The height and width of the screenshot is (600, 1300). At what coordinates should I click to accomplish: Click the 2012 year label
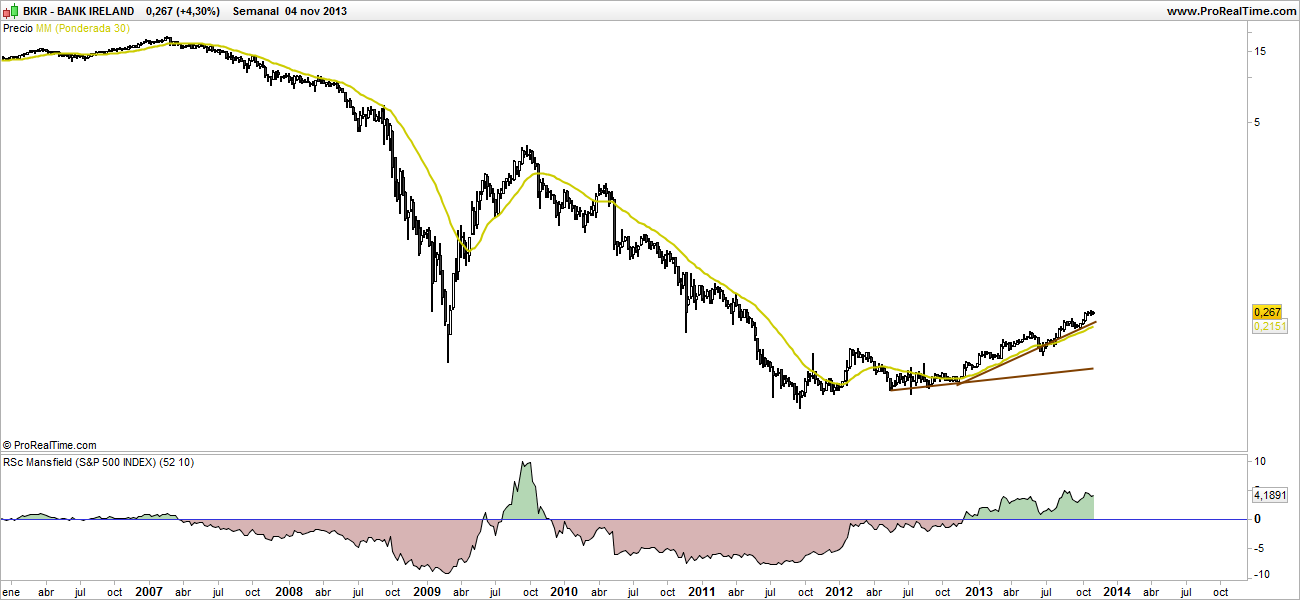(841, 591)
